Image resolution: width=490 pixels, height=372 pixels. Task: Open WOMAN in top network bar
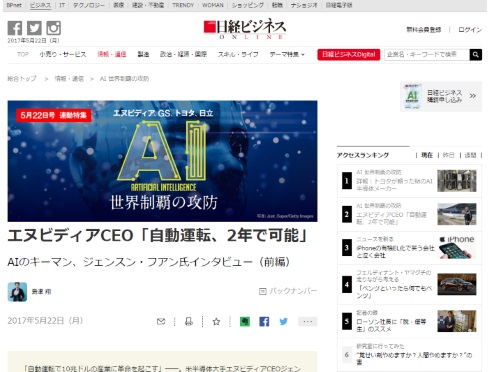213,5
